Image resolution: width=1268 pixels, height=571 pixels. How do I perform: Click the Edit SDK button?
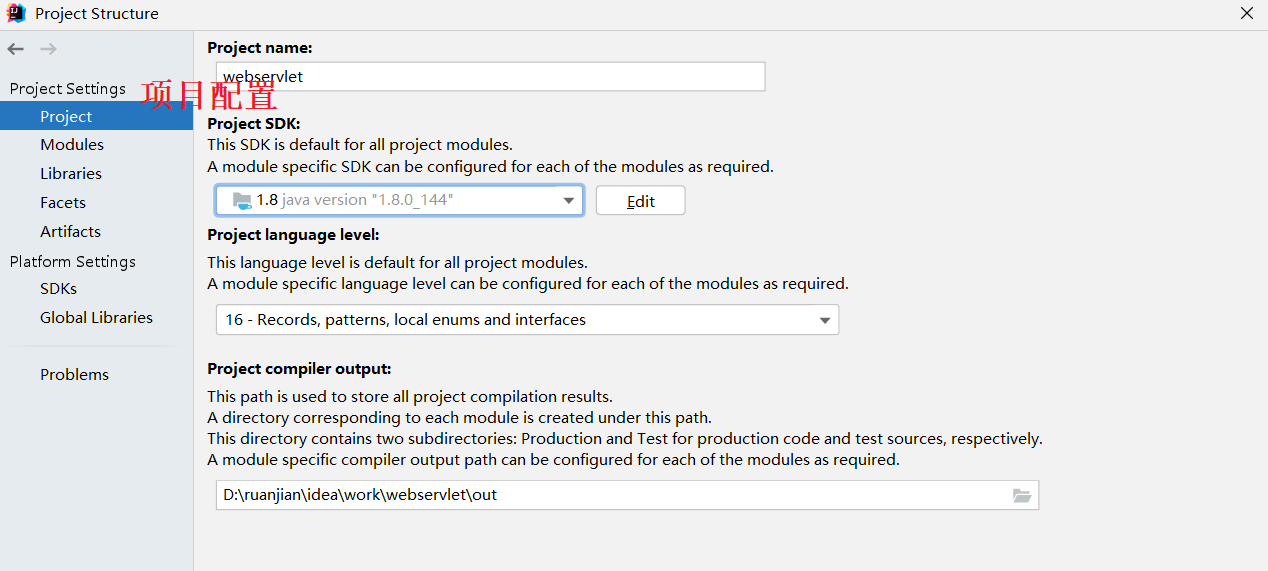coord(641,201)
